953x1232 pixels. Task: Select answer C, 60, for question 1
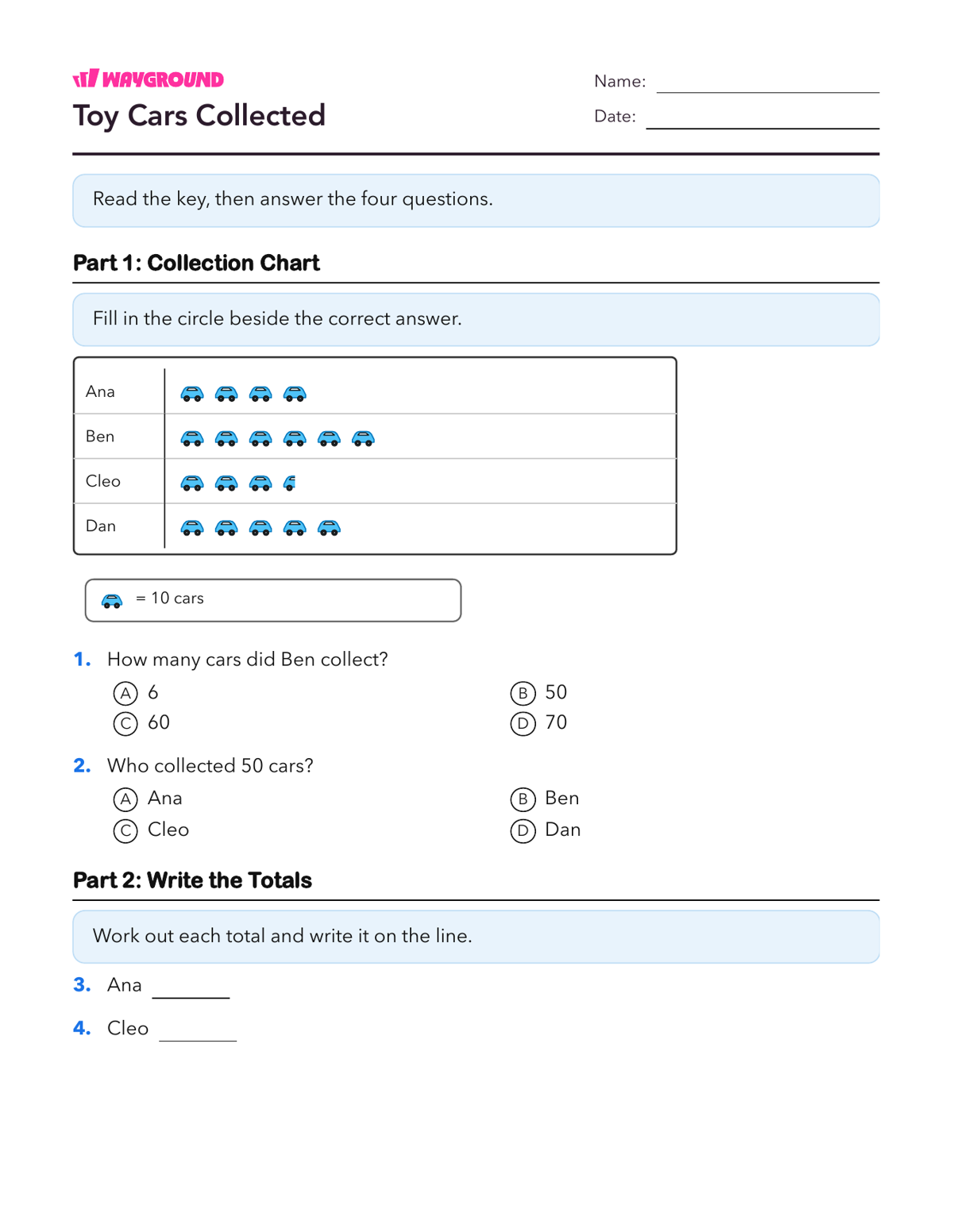click(125, 723)
